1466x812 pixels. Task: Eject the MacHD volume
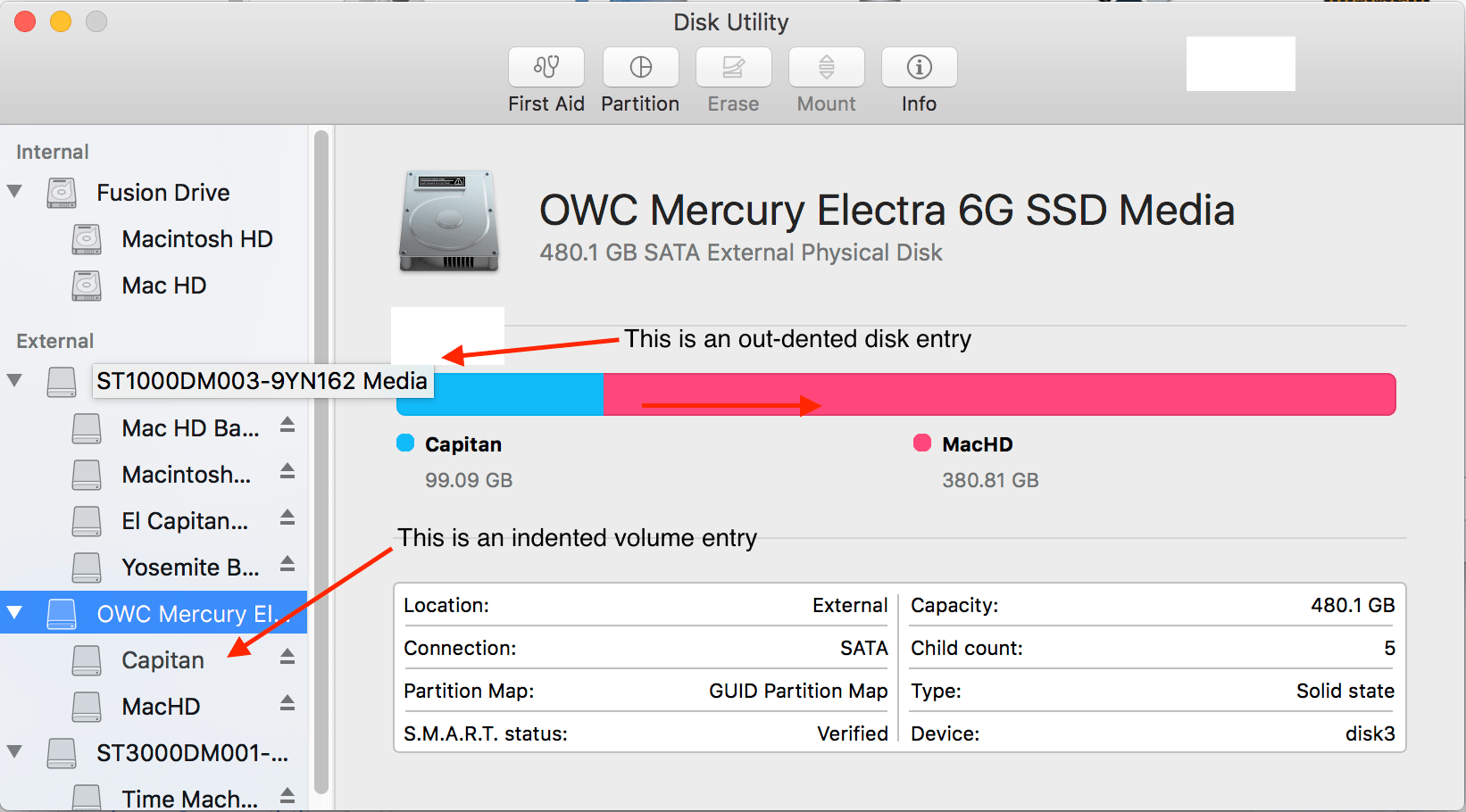point(287,704)
